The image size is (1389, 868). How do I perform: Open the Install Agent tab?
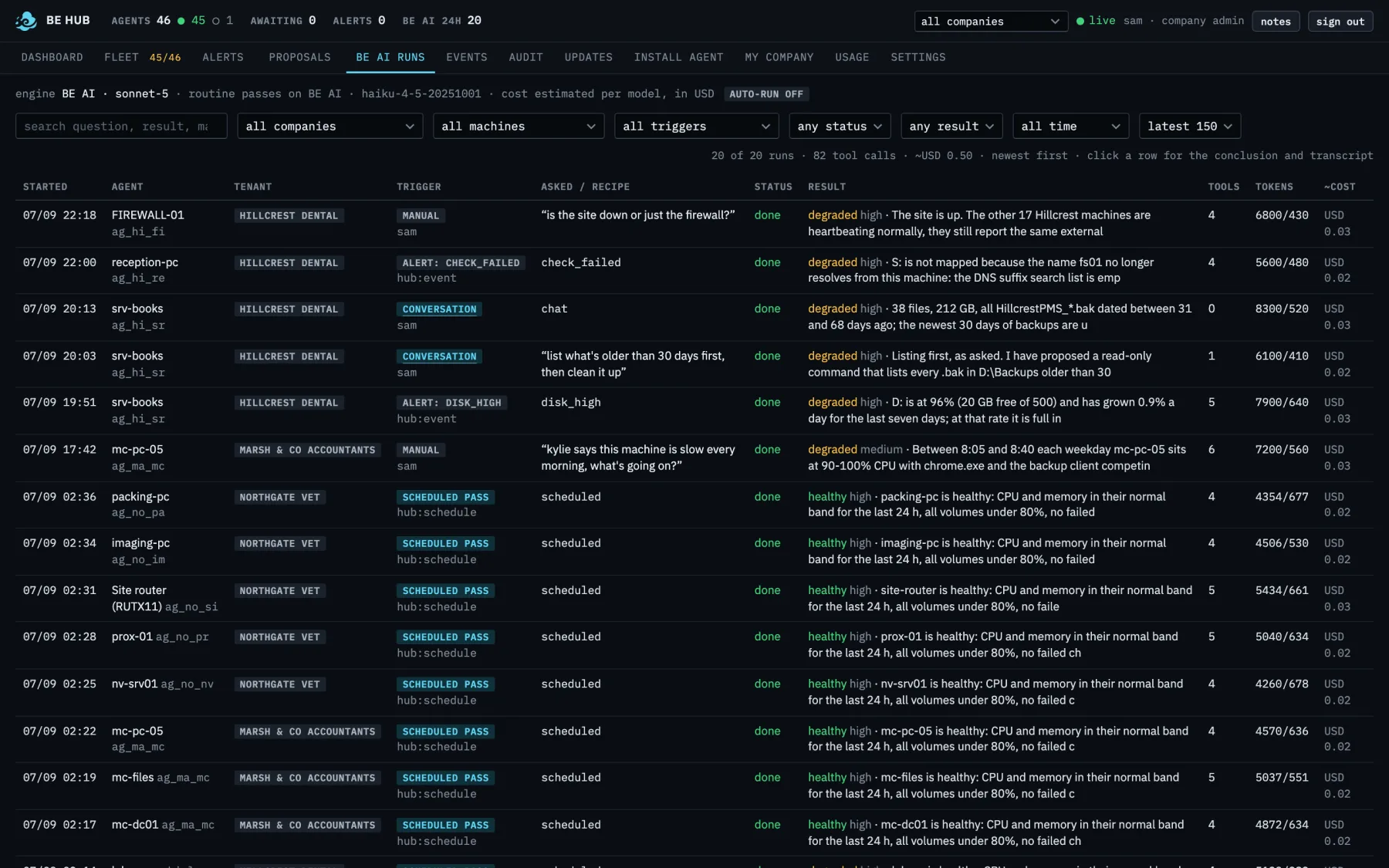(x=678, y=57)
